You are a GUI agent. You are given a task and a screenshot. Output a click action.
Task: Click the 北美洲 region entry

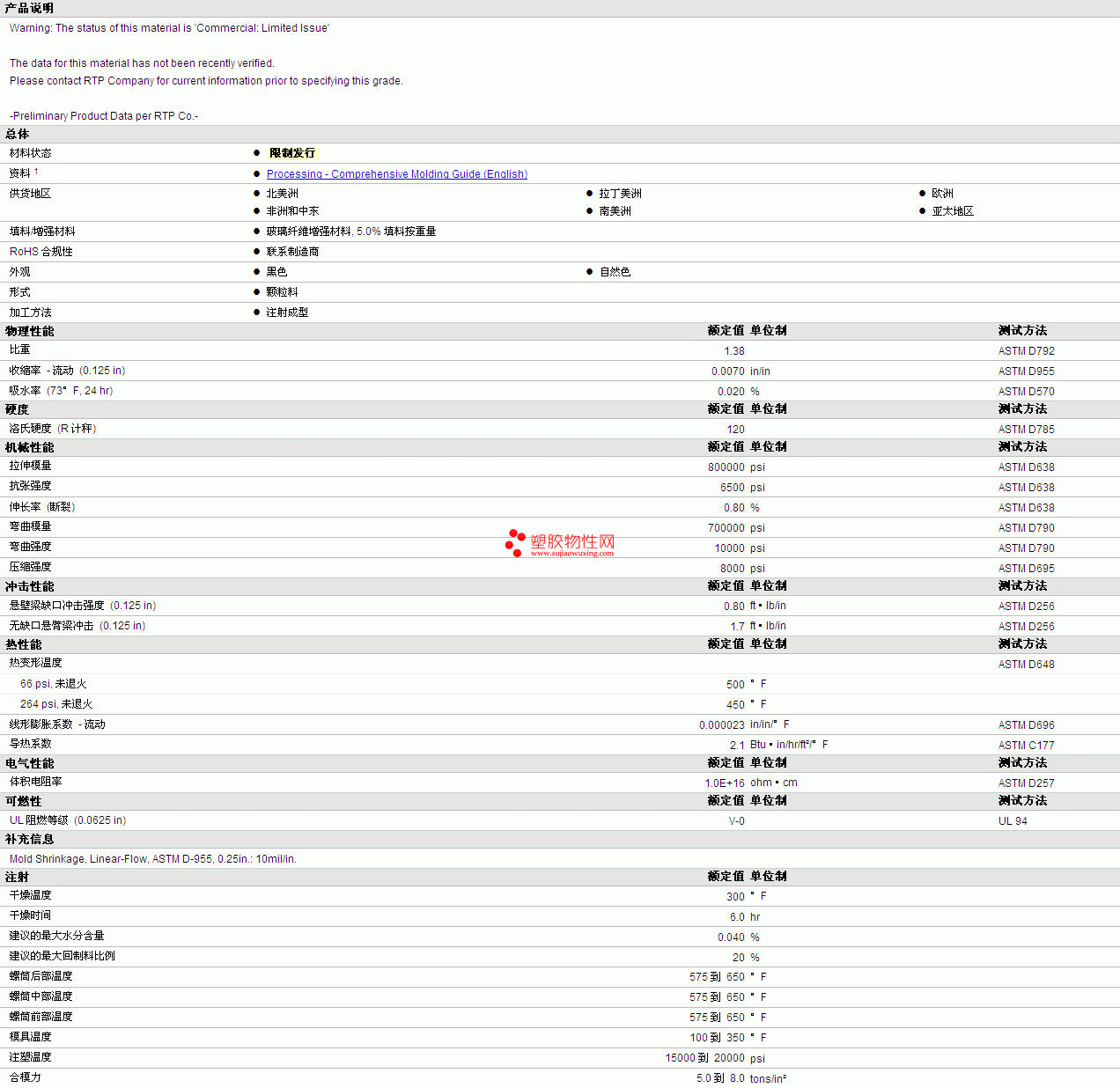[283, 194]
